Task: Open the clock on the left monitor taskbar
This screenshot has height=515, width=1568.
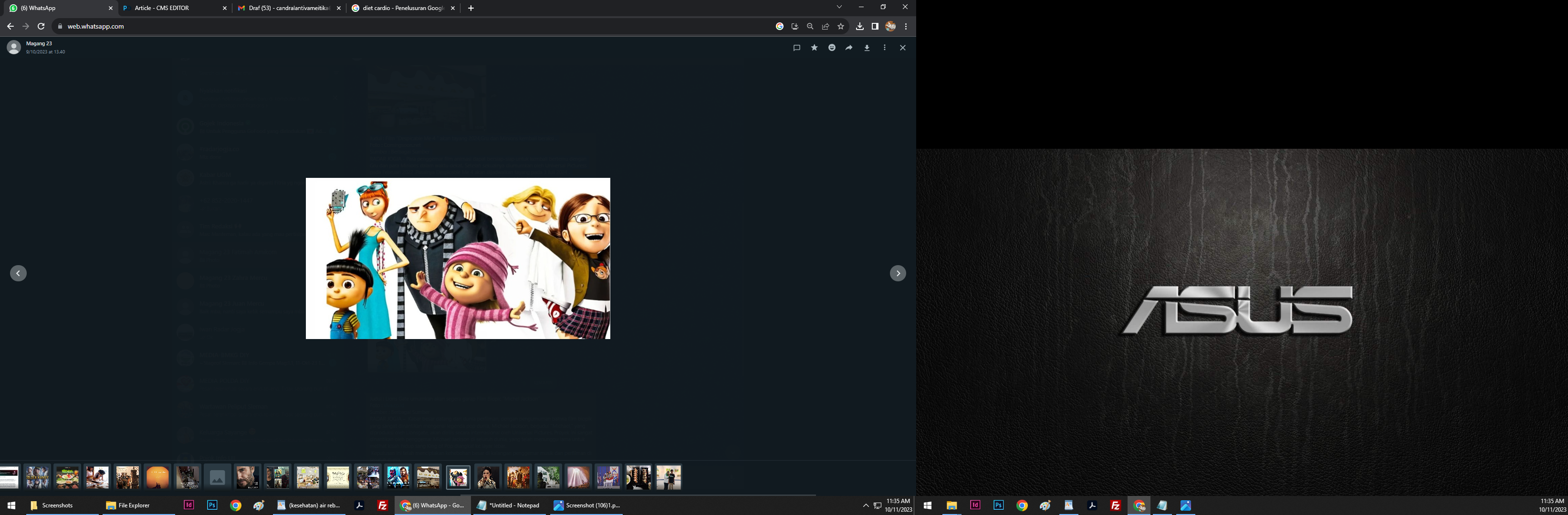Action: click(x=899, y=505)
